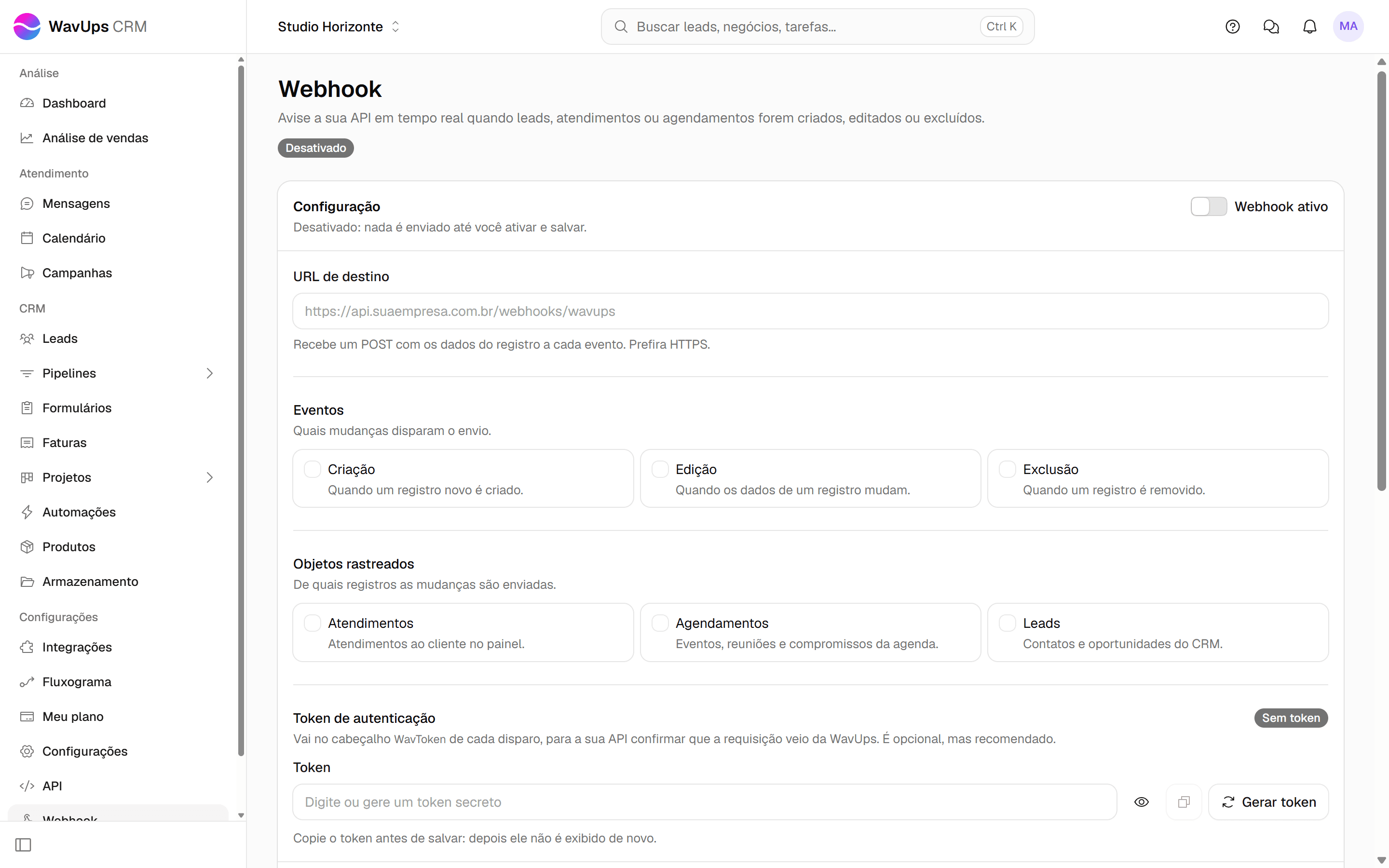Screen dimensions: 1389x868
Task: Click the Fluxograma flow icon
Action: (x=27, y=682)
